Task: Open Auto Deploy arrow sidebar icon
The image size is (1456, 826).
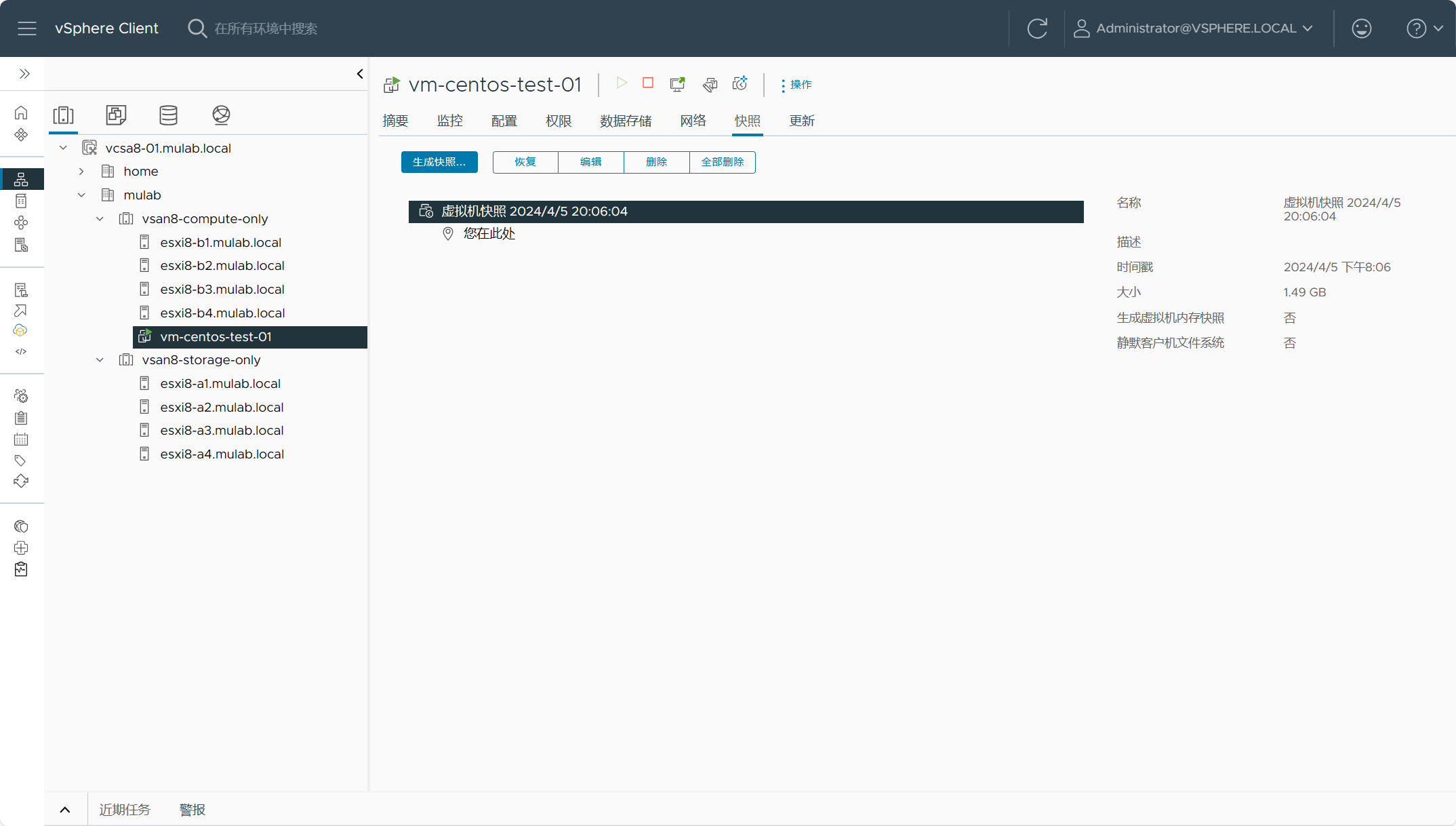Action: click(21, 311)
